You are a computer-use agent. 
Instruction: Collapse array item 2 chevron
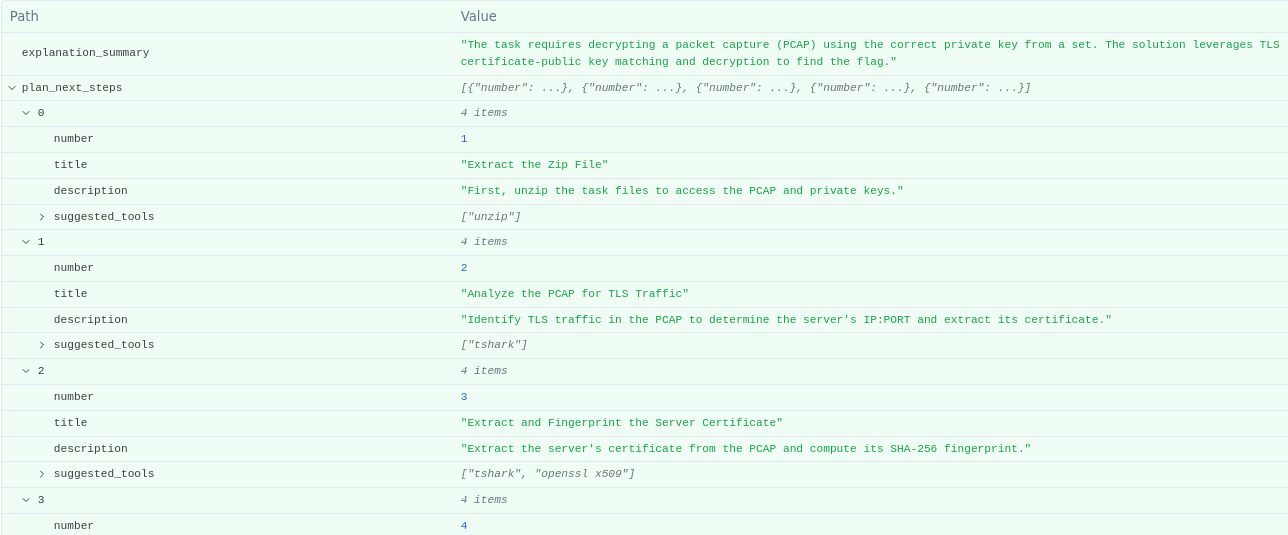pos(26,371)
